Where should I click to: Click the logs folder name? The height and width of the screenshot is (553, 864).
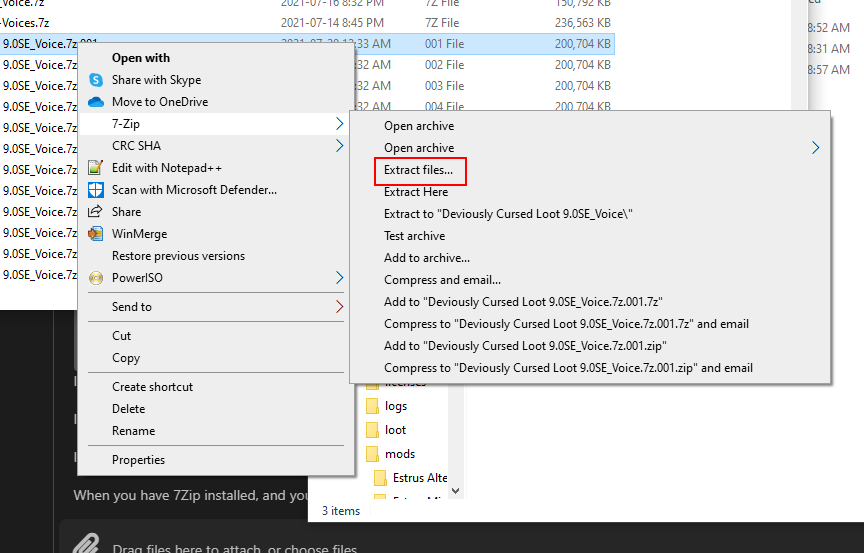pos(396,406)
